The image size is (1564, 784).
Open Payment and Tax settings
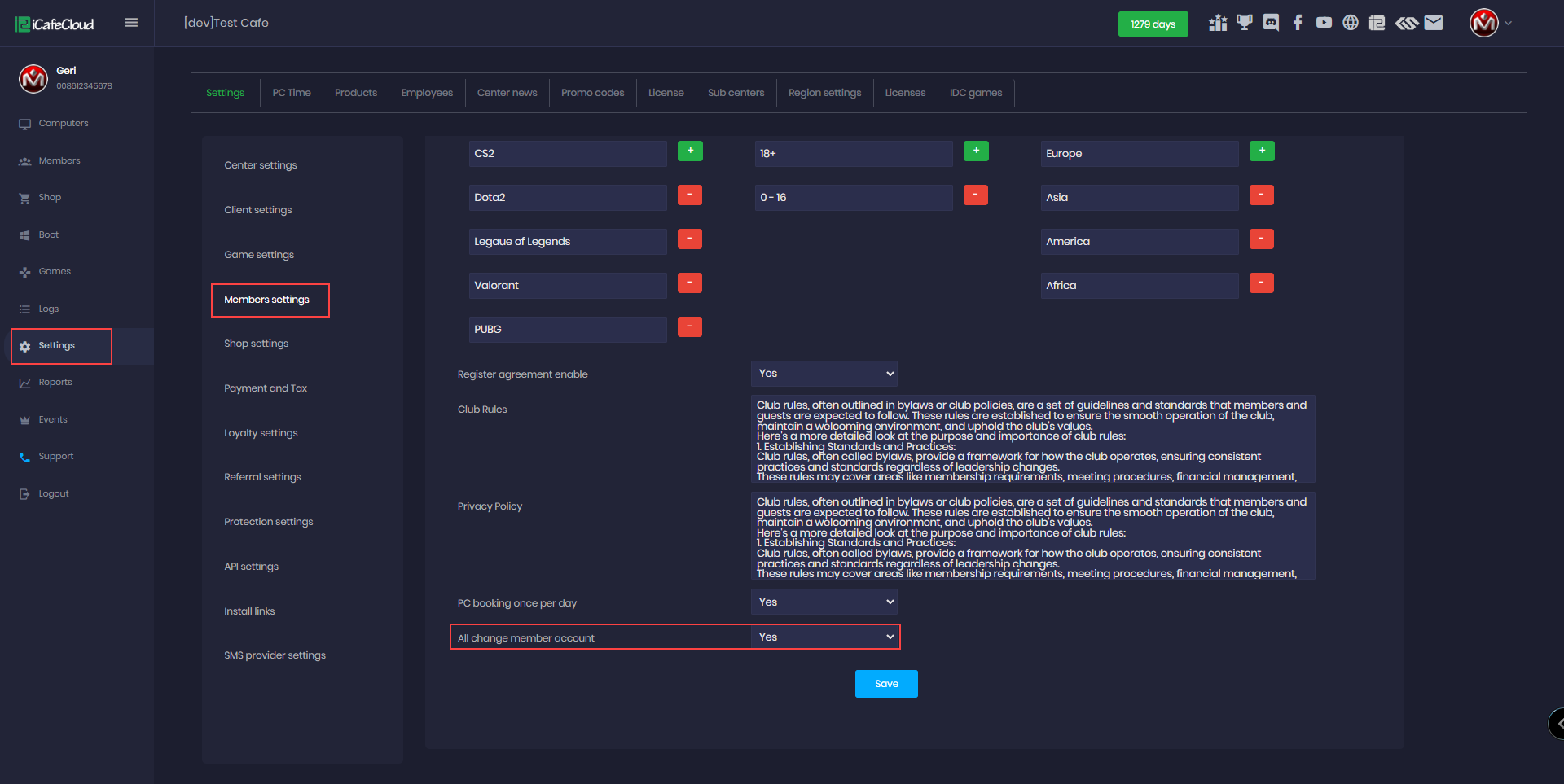pyautogui.click(x=266, y=388)
